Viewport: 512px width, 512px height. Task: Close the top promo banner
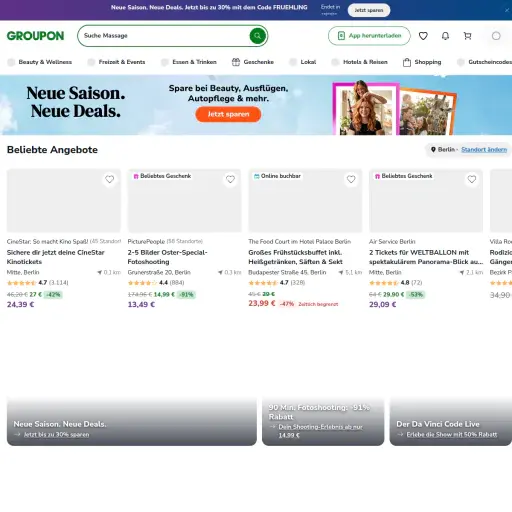507,10
